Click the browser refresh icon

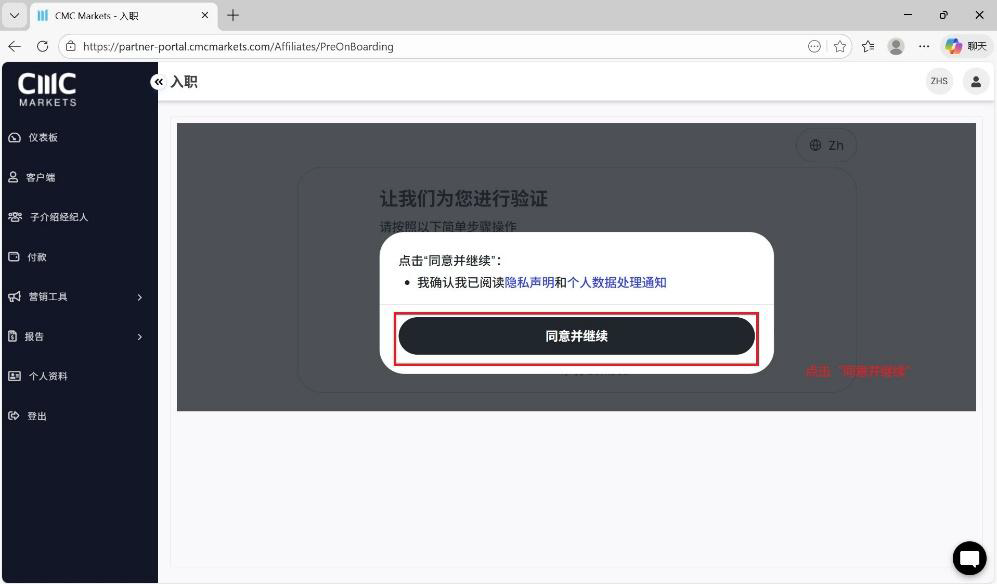pos(42,46)
